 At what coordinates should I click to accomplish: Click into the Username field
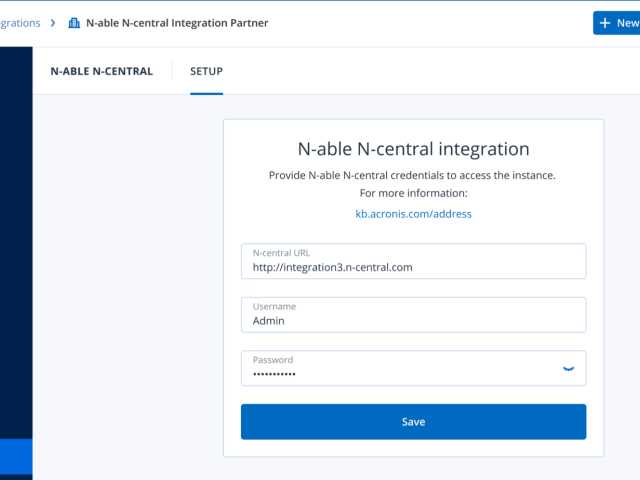coord(413,315)
